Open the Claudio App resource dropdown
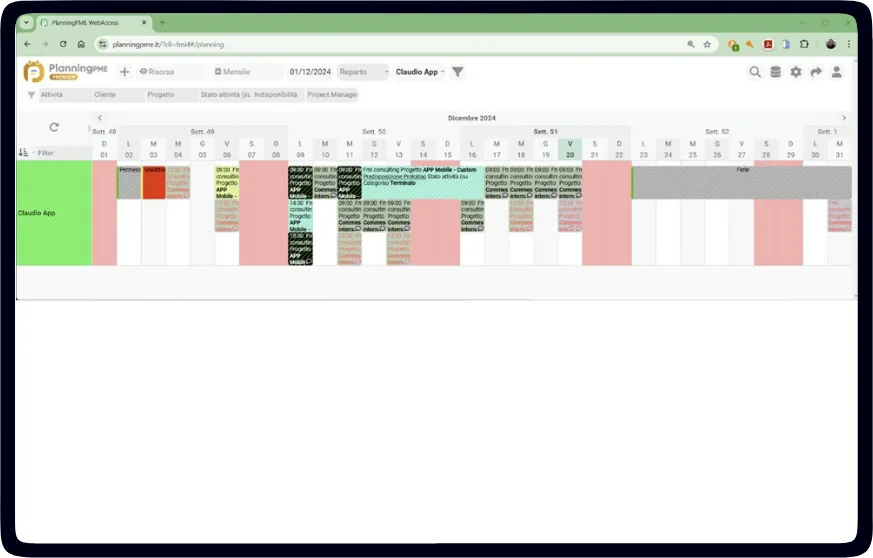873x558 pixels. point(420,72)
